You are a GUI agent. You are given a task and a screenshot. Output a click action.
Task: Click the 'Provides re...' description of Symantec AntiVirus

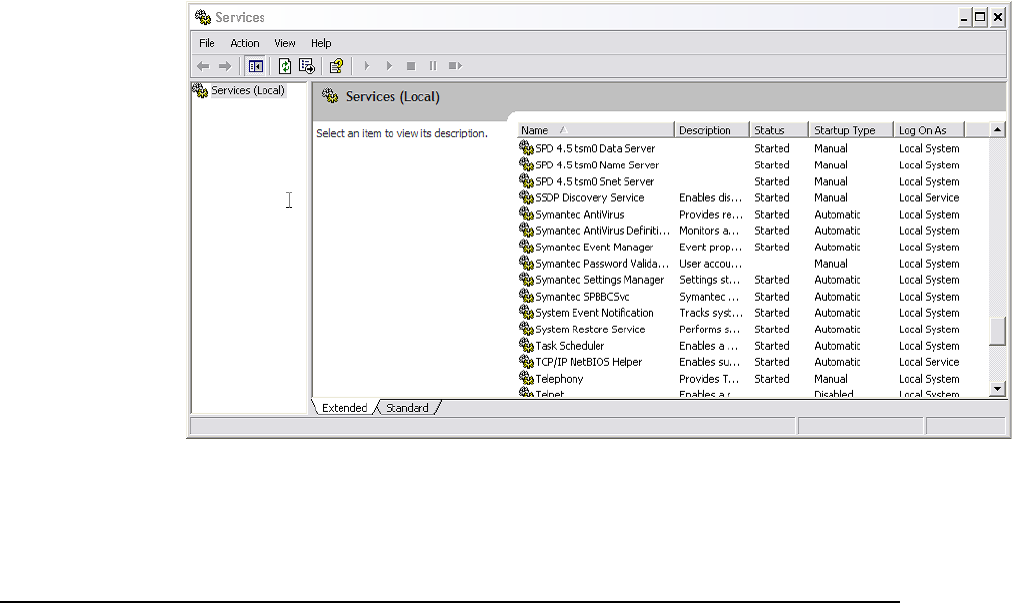[x=711, y=214]
